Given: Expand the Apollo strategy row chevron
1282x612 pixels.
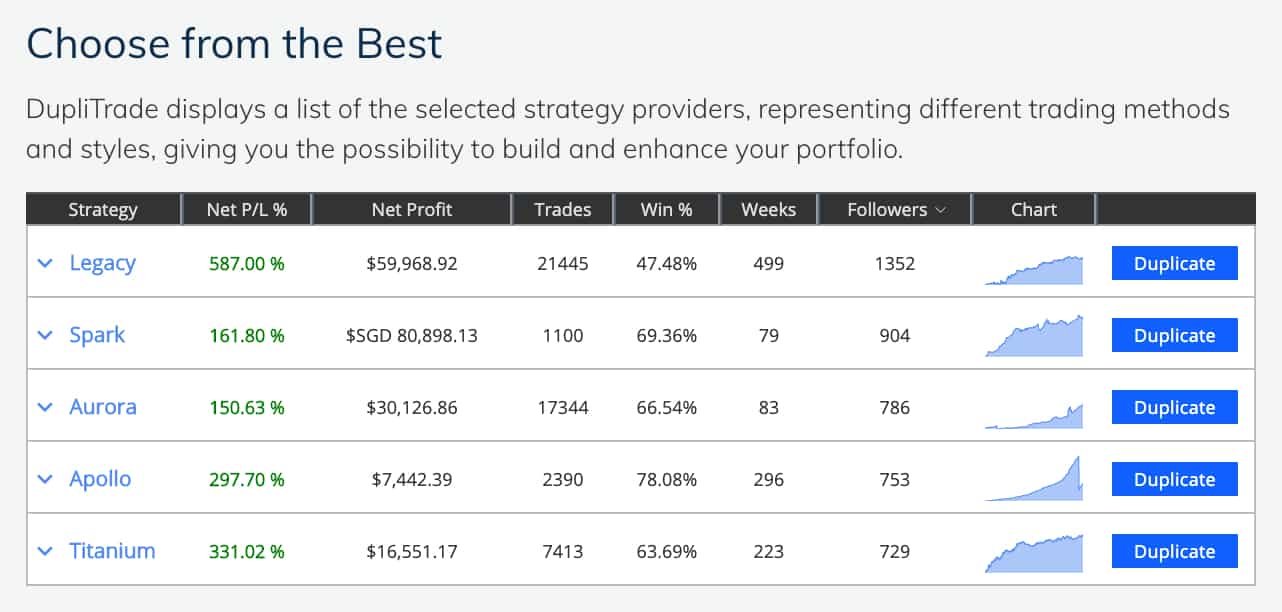Looking at the screenshot, I should [x=45, y=479].
